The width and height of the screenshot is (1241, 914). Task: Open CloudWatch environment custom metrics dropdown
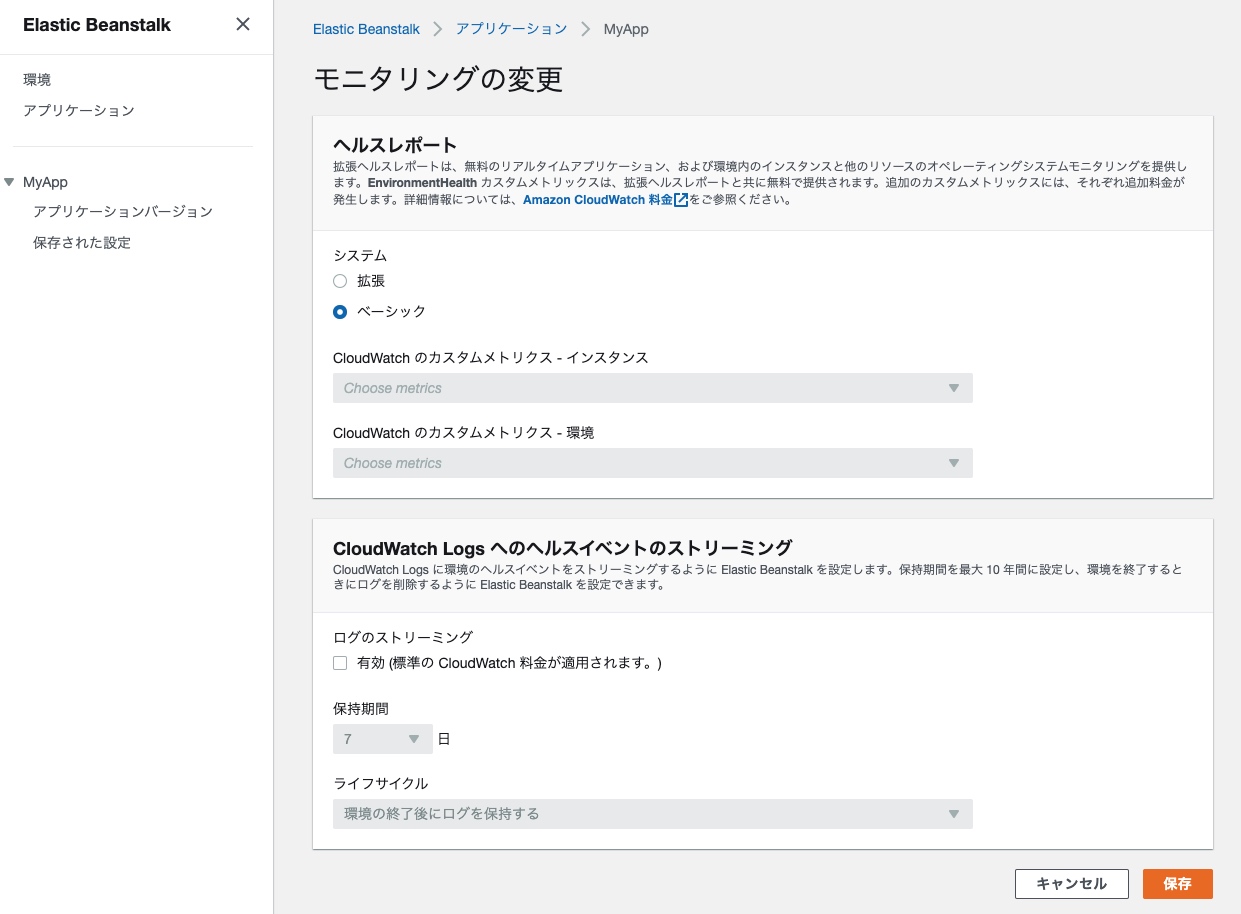pos(652,463)
